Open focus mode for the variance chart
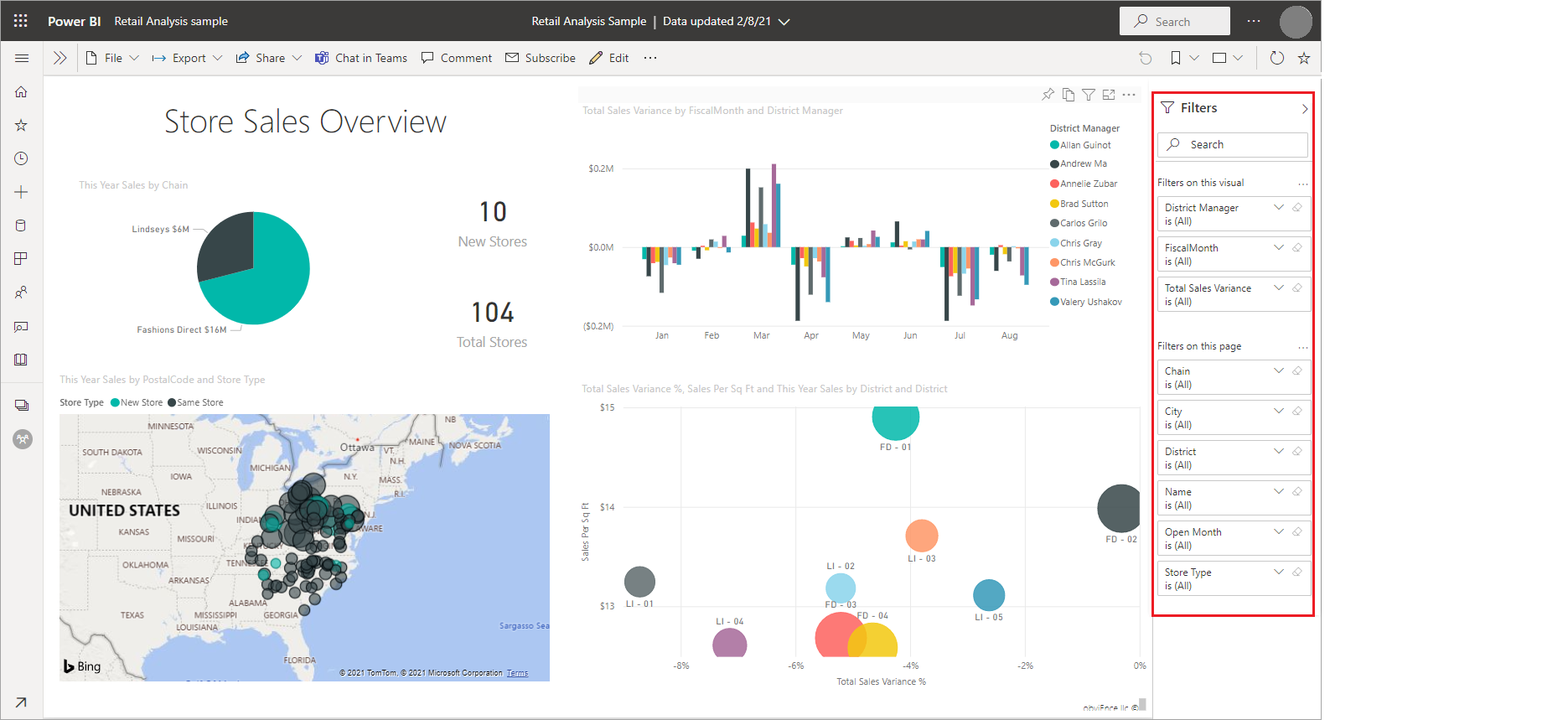 coord(1109,95)
